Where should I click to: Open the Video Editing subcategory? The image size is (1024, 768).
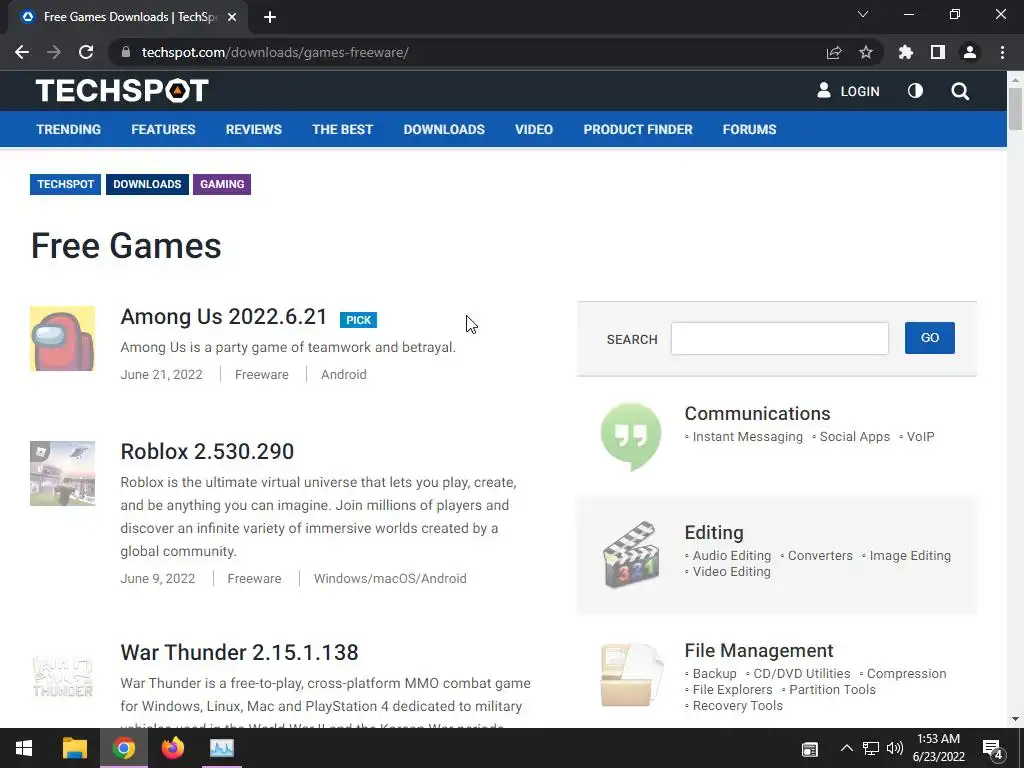point(731,571)
